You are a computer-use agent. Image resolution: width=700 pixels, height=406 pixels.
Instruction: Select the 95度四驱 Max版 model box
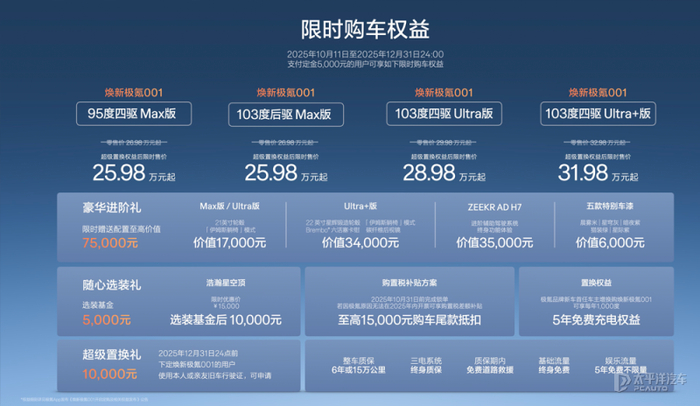click(133, 114)
